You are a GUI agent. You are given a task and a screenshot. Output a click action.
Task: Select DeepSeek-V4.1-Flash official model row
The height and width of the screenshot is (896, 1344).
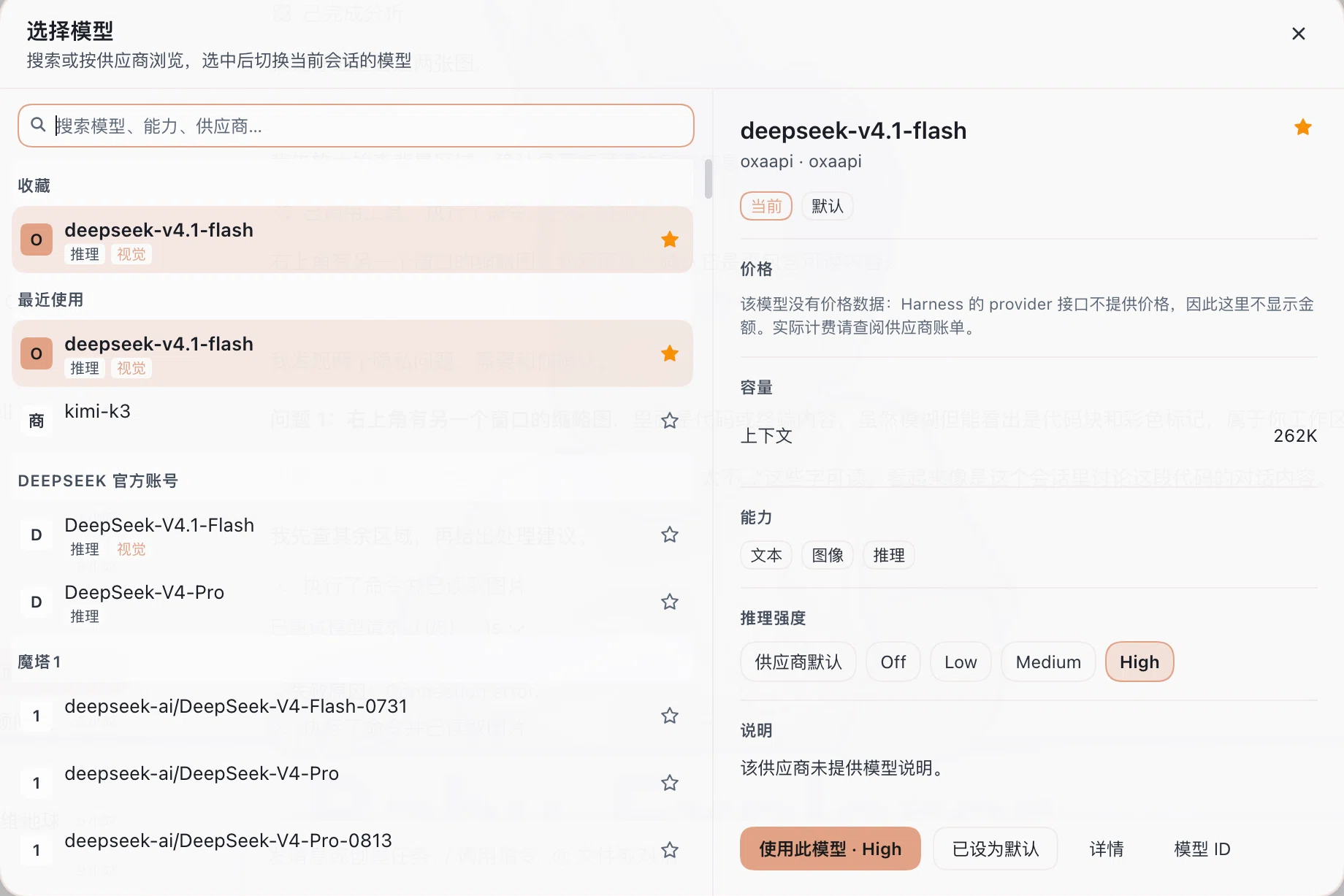352,535
